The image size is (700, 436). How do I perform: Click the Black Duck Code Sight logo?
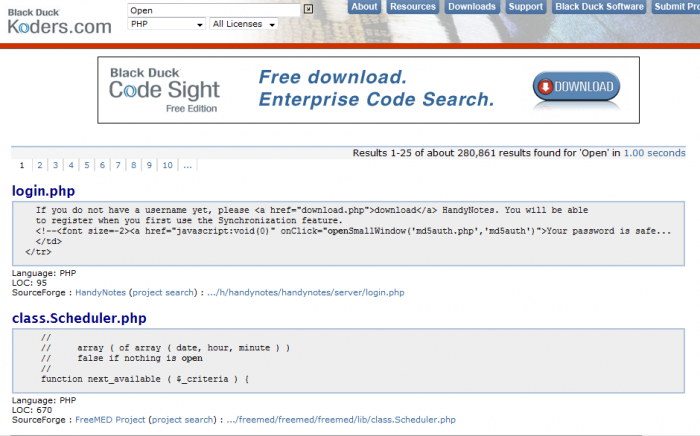tap(164, 91)
